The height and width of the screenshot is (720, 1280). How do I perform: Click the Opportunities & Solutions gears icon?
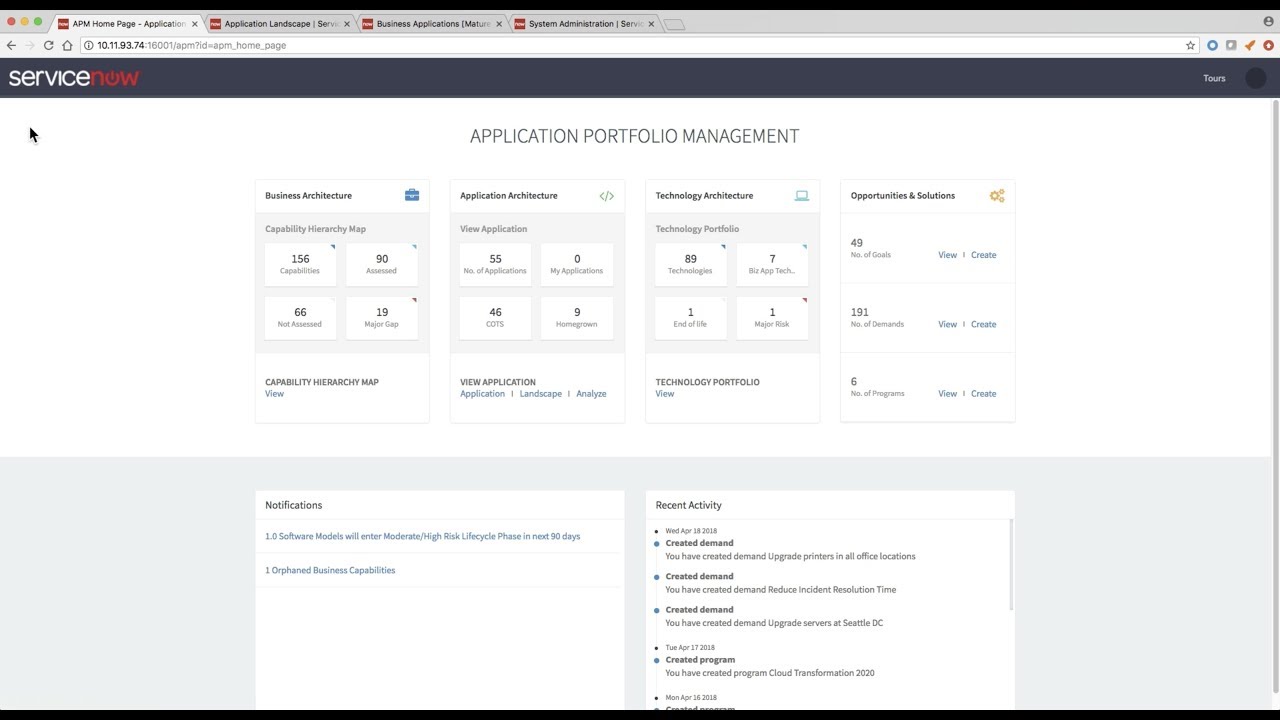pyautogui.click(x=997, y=196)
